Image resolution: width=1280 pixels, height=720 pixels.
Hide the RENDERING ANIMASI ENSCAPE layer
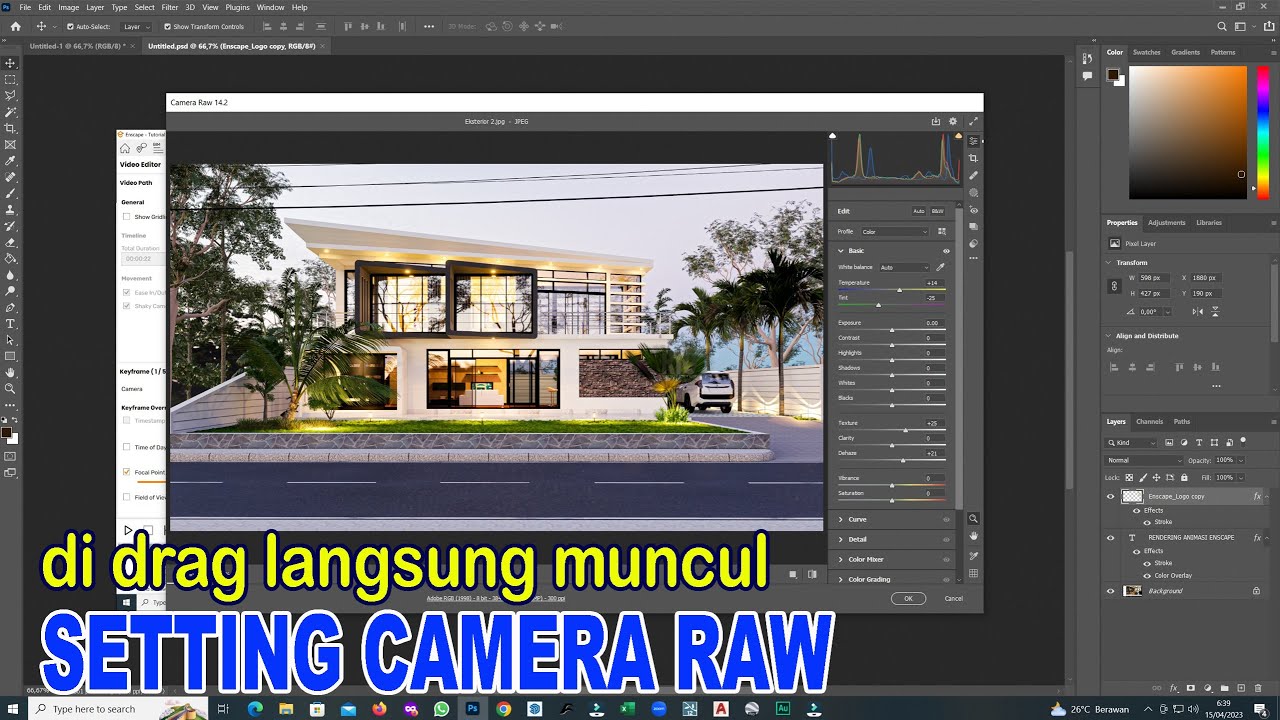tap(1110, 537)
